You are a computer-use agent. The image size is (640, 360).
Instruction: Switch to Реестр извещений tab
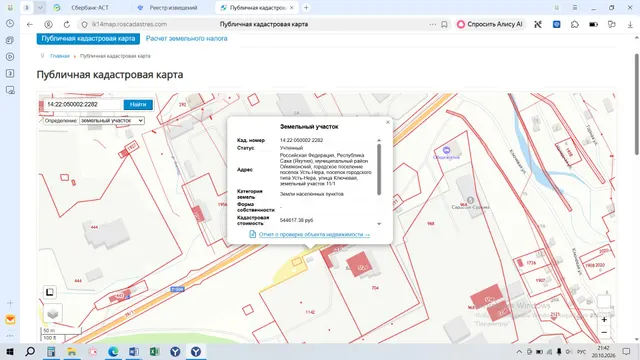tap(173, 8)
